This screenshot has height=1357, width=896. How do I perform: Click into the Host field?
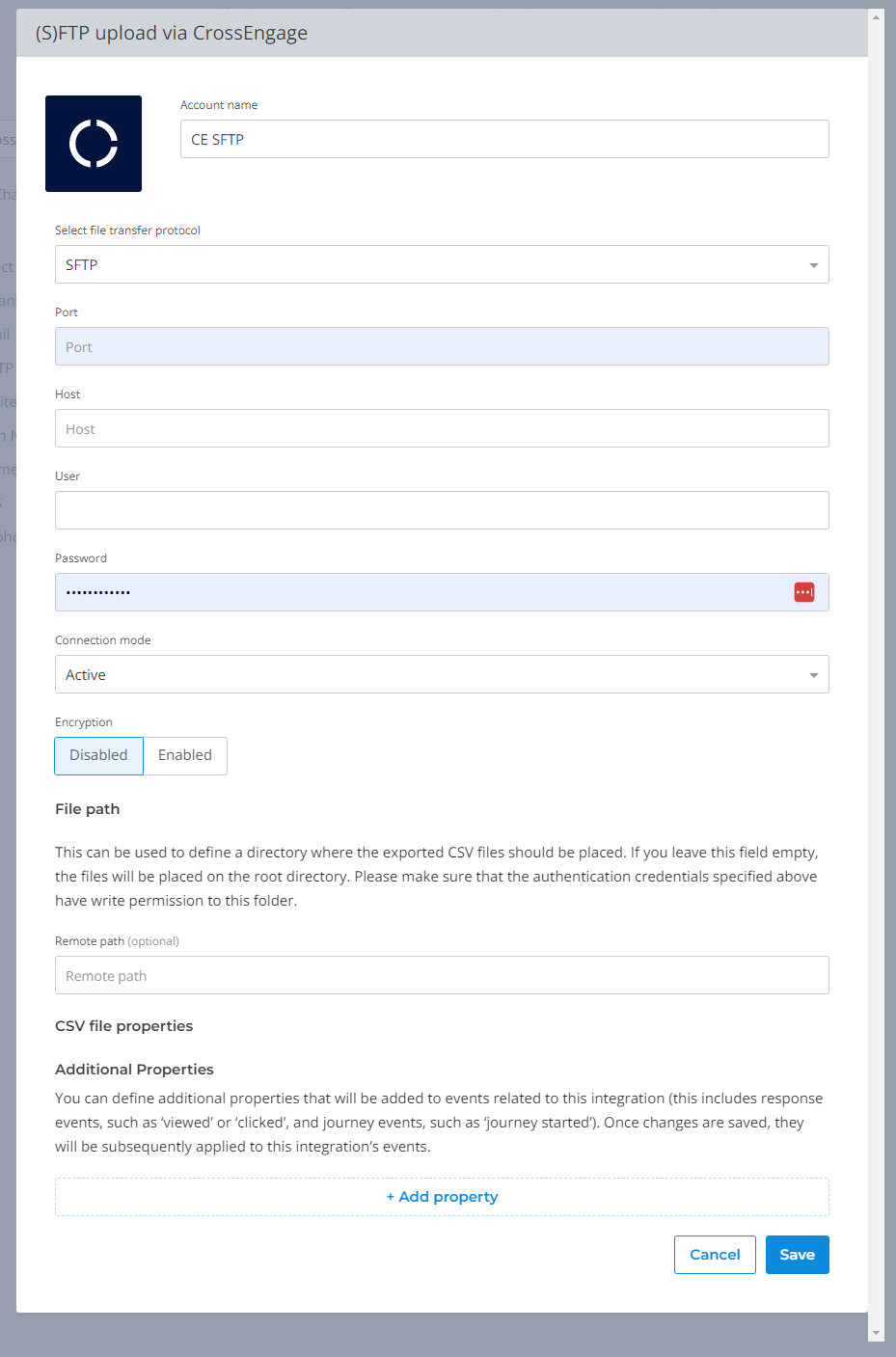tap(441, 428)
